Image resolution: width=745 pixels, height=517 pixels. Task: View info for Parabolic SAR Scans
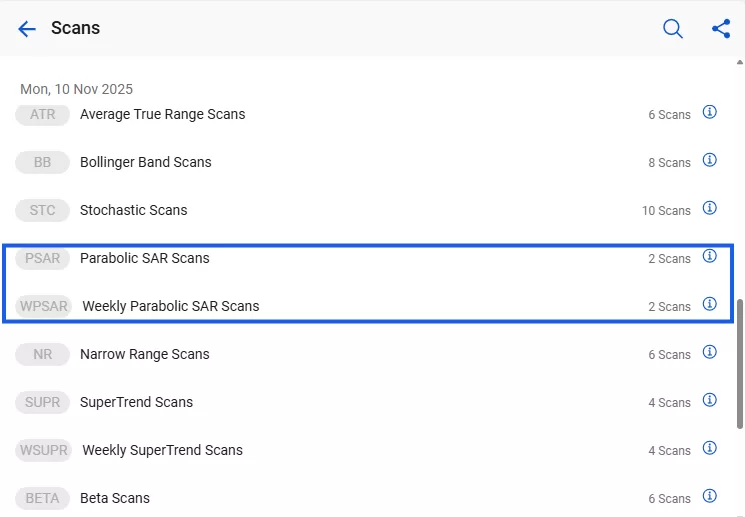coord(710,256)
